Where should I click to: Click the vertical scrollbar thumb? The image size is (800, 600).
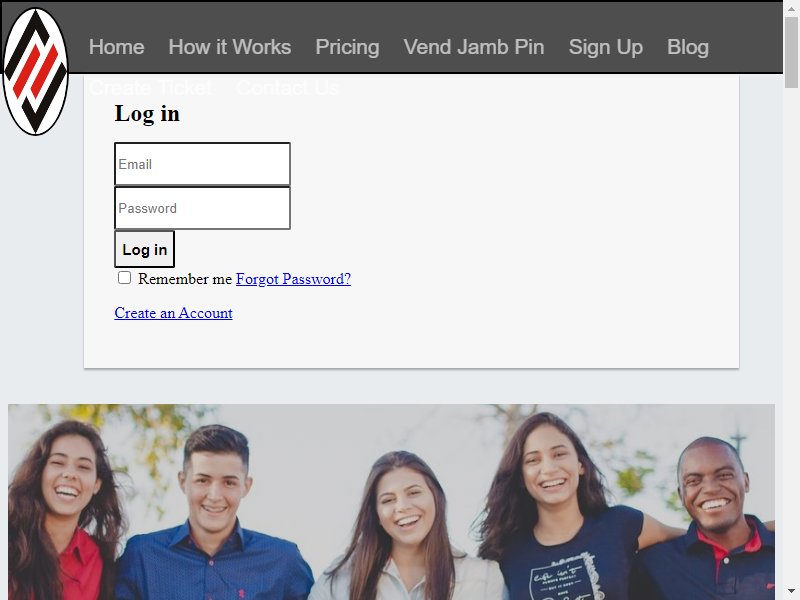click(791, 53)
